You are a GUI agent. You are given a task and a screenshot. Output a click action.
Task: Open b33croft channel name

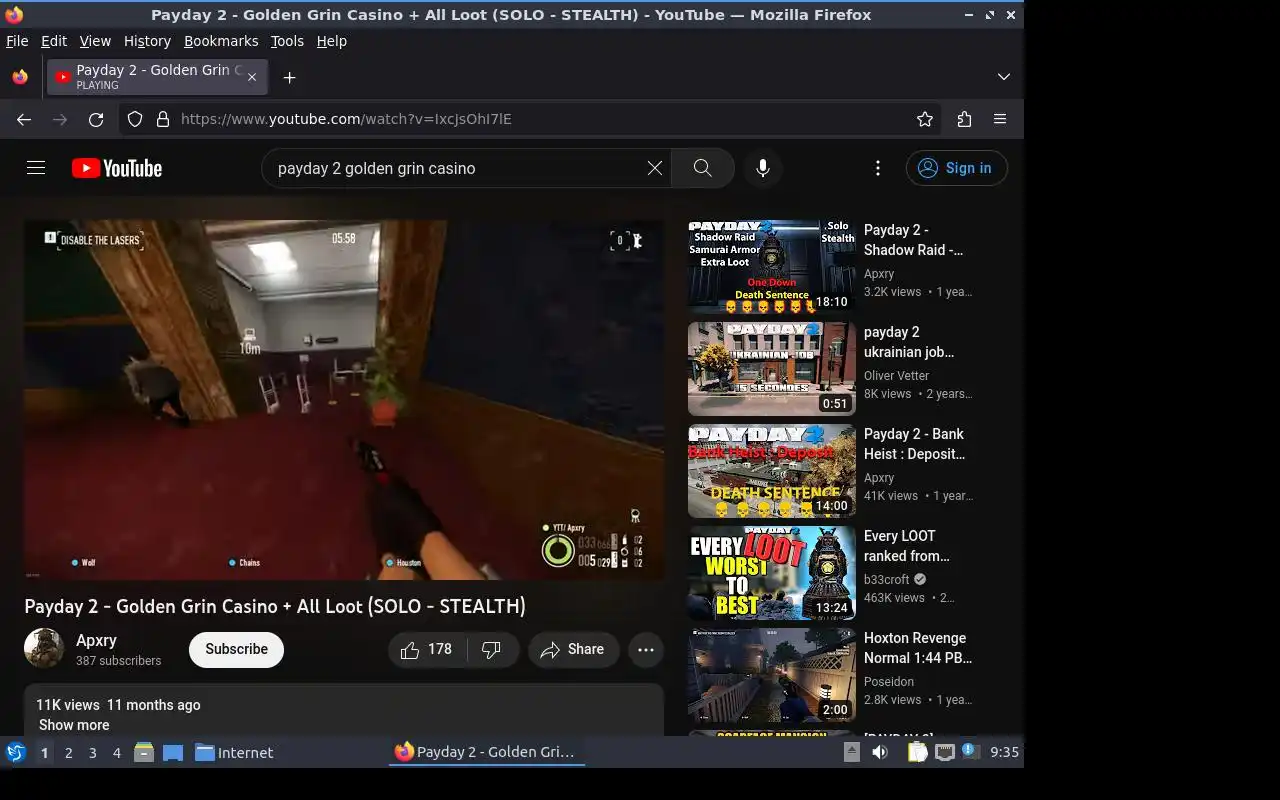(887, 580)
